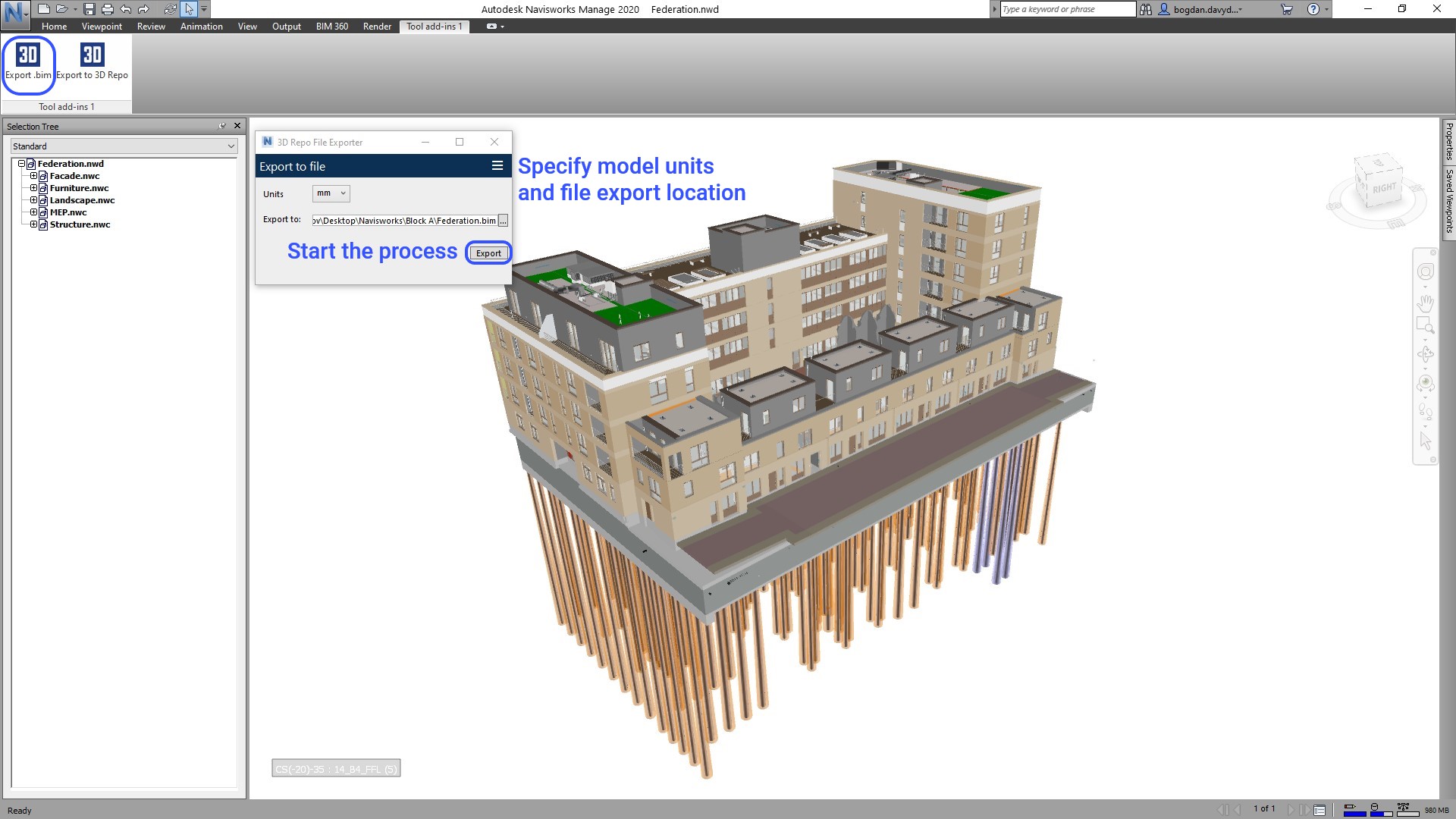The width and height of the screenshot is (1456, 819).
Task: Click the browse ellipsis button for export path
Action: (503, 221)
